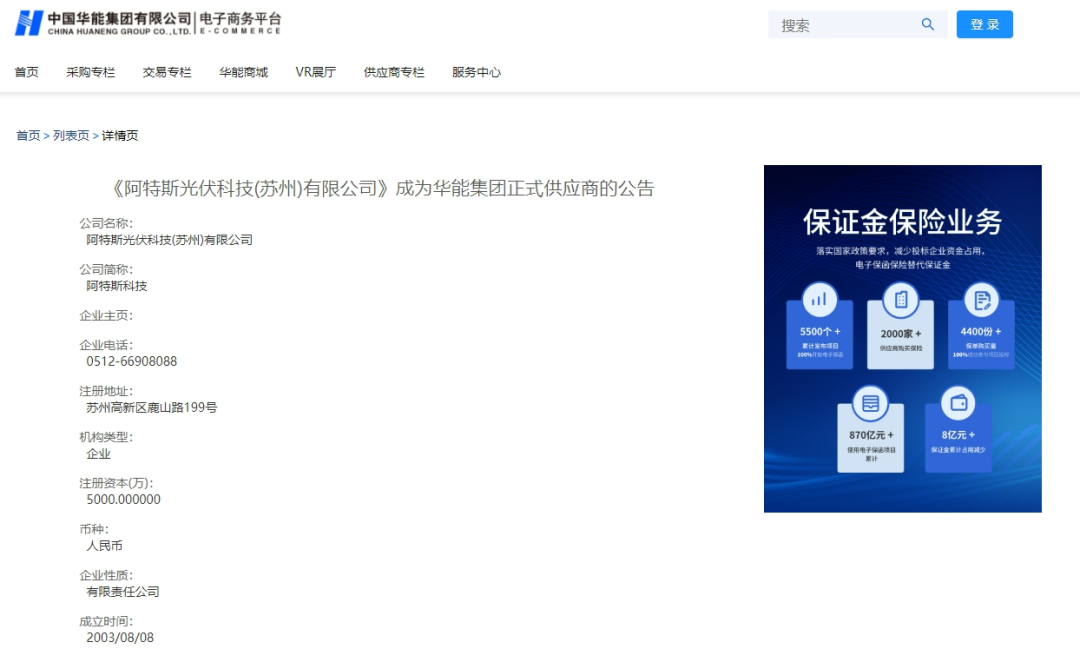
Task: Click the building icon above 2000家+
Action: [x=901, y=300]
